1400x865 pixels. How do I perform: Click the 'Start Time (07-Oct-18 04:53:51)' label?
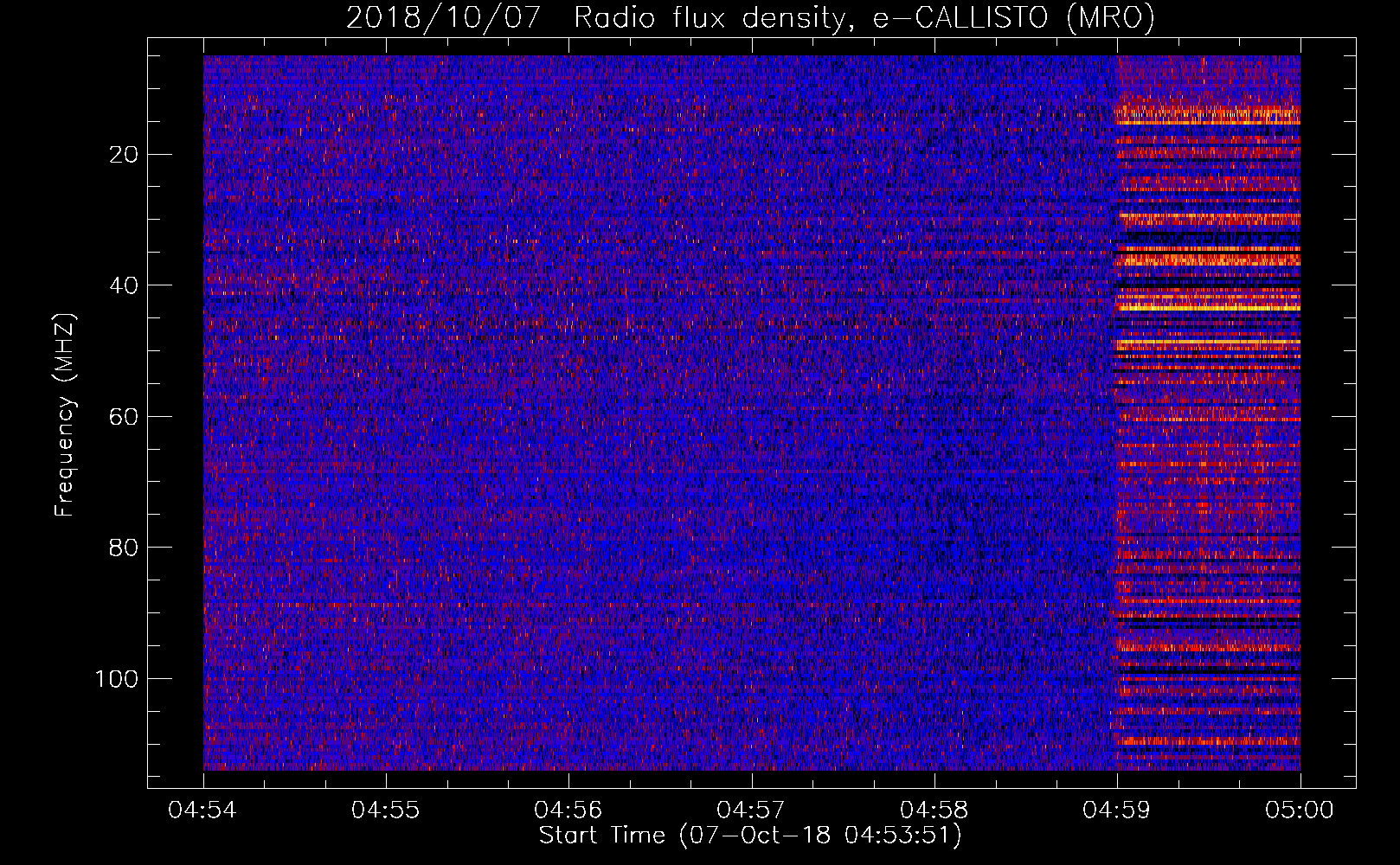tap(750, 836)
